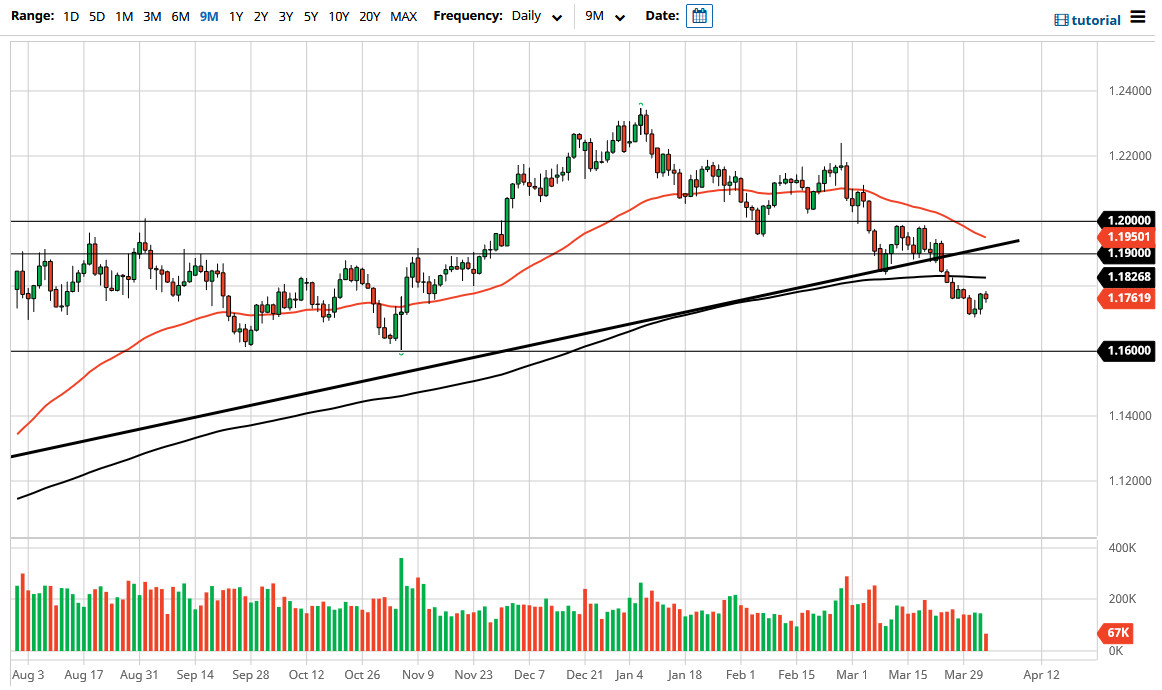This screenshot has height=690, width=1162.
Task: Expand the Daily frequency dropdown
Action: 537,16
